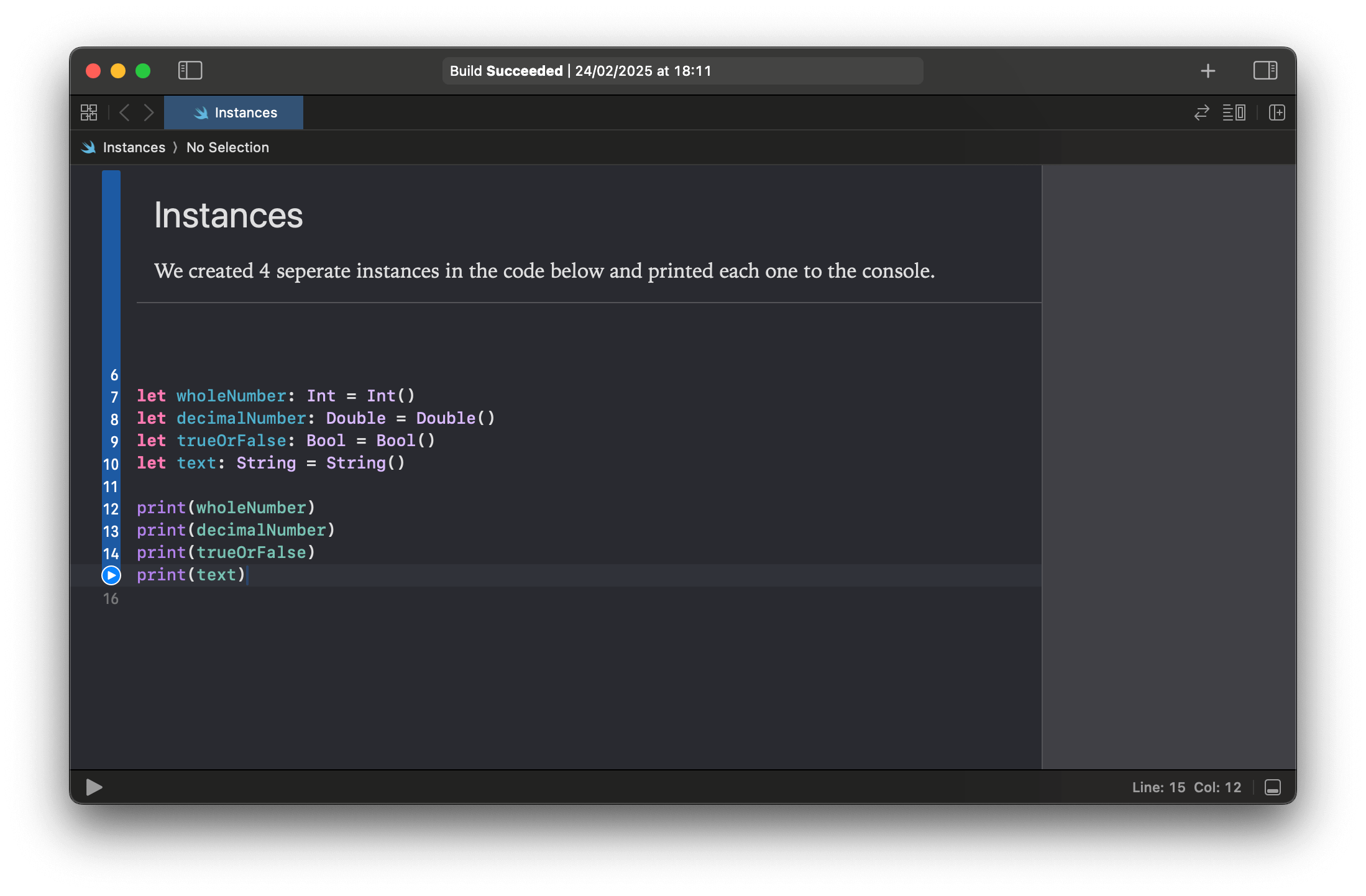Open the No Selection jump bar item
The image size is (1366, 896).
227,147
